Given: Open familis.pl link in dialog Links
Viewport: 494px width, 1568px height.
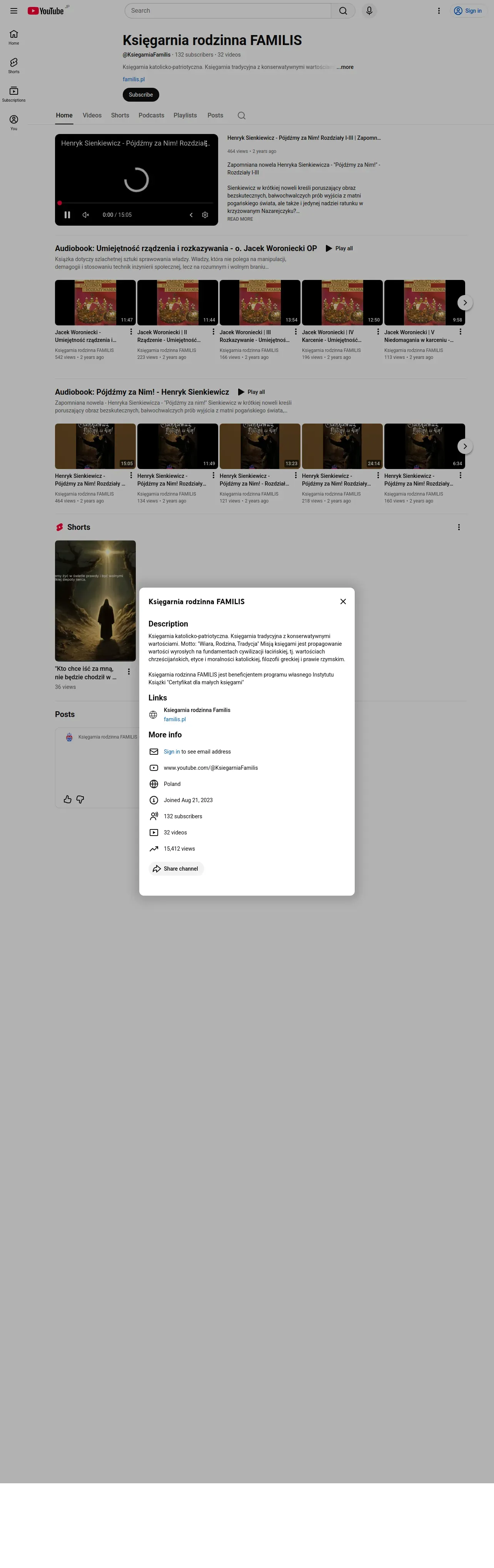Looking at the screenshot, I should tap(175, 719).
